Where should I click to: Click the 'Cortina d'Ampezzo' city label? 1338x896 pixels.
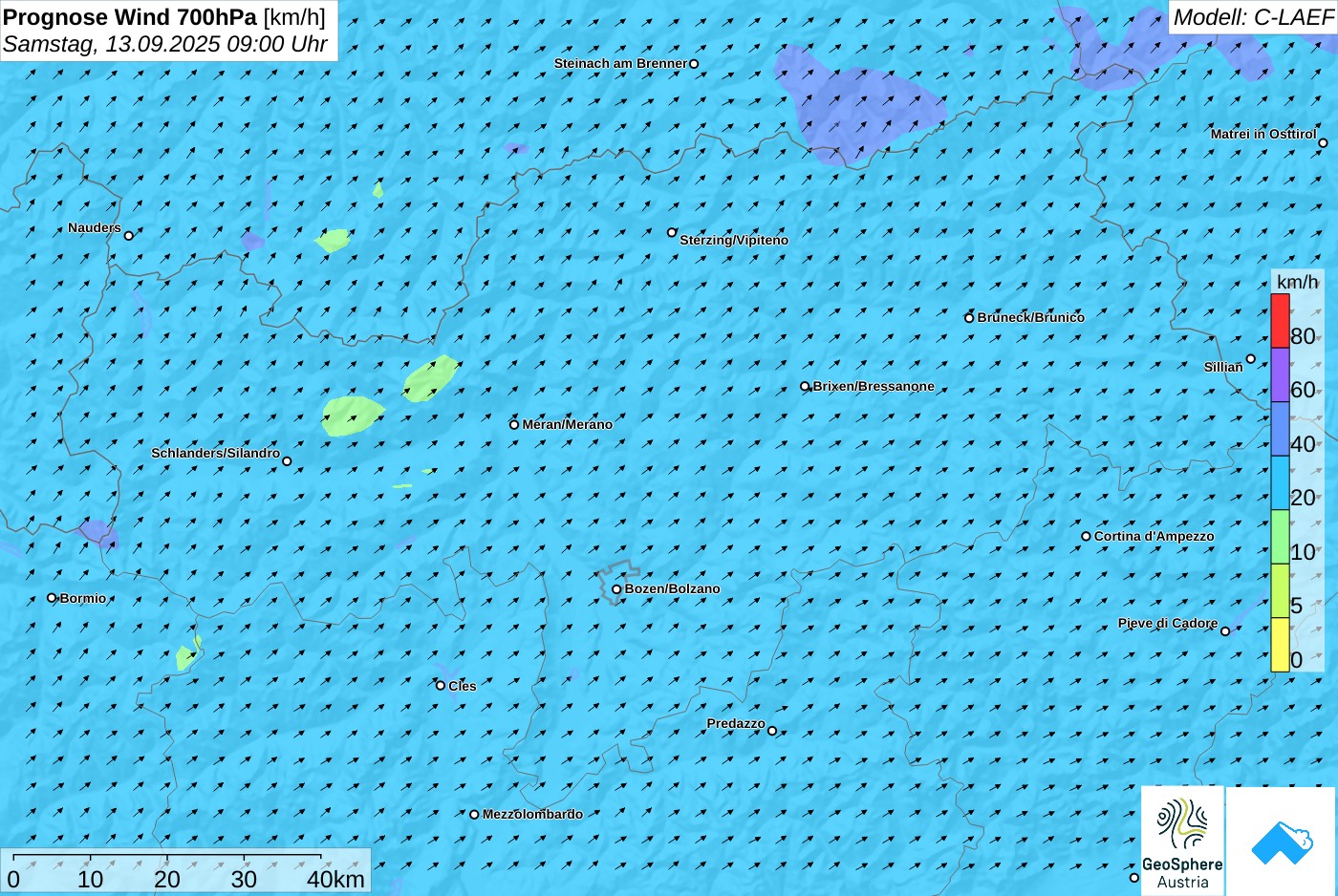[x=1155, y=537]
